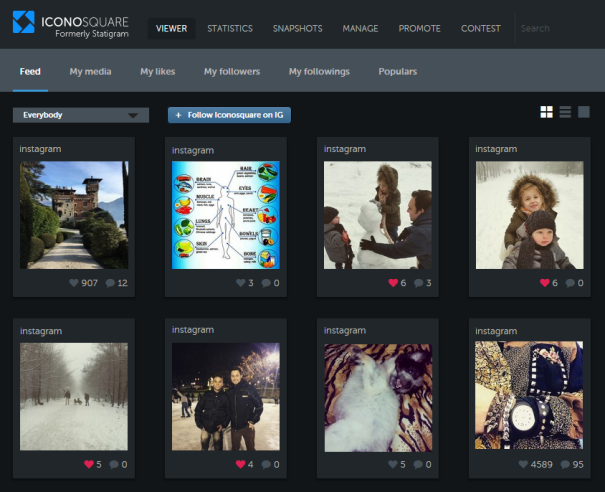Viewport: 605px width, 492px height.
Task: Select Manage in the top navigation
Action: click(x=360, y=29)
